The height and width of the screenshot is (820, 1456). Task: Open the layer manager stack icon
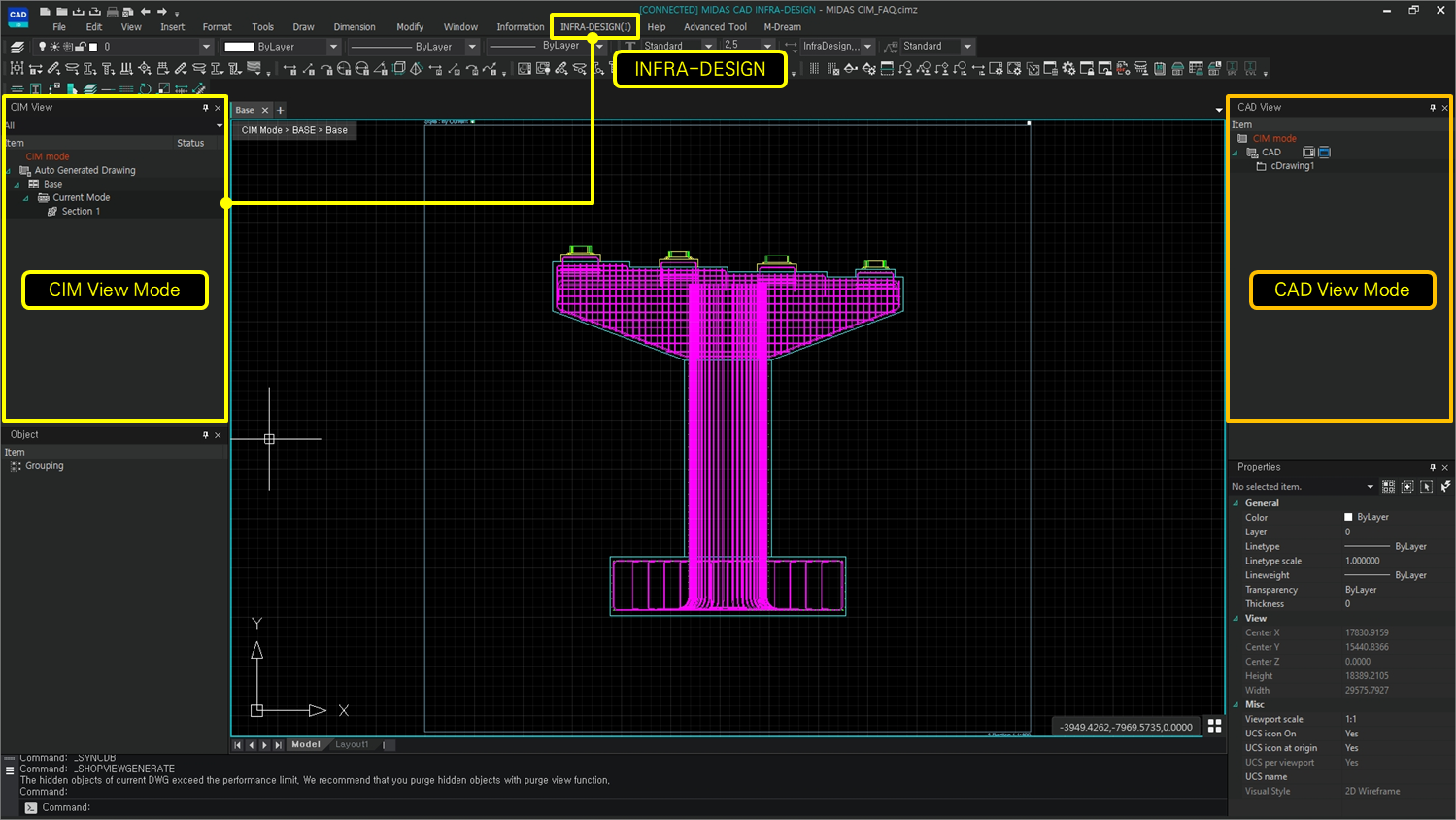(17, 47)
